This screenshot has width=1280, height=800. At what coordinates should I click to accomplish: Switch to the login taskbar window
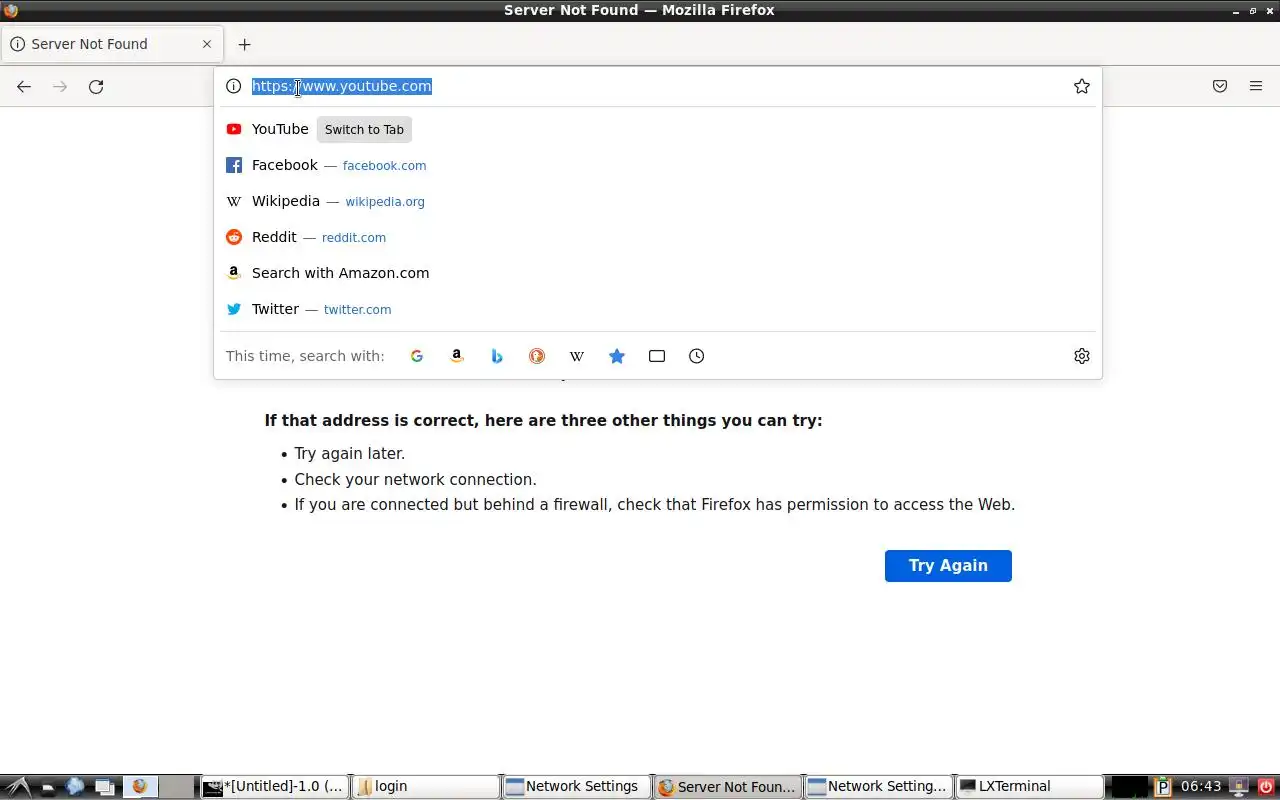pos(426,787)
